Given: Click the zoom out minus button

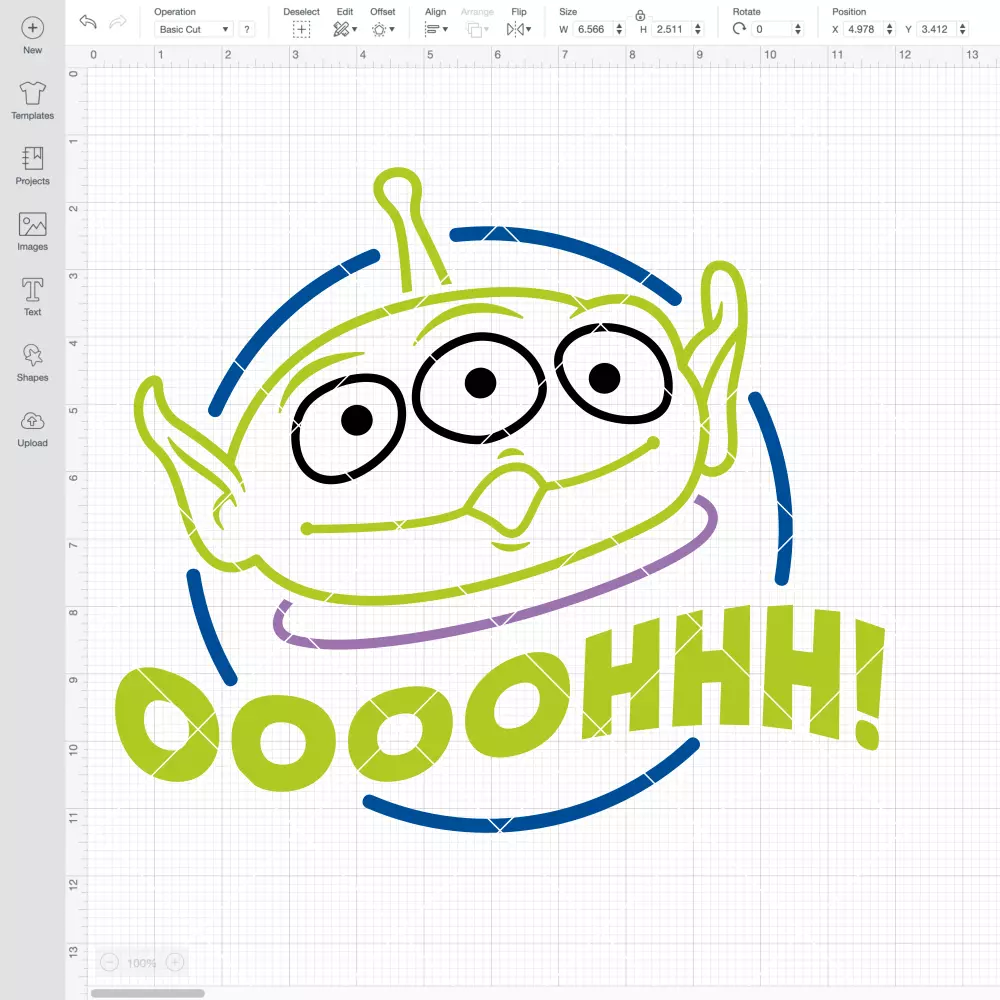Looking at the screenshot, I should 110,962.
